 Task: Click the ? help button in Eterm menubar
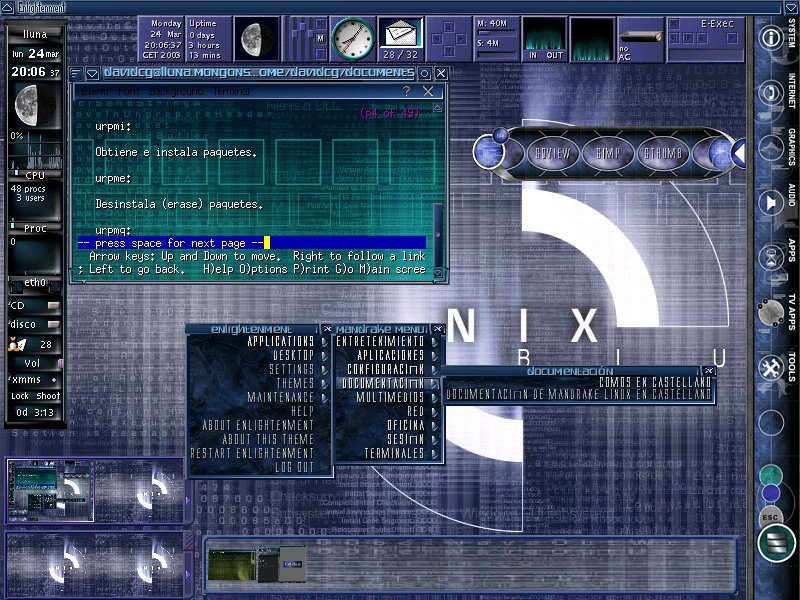click(406, 91)
